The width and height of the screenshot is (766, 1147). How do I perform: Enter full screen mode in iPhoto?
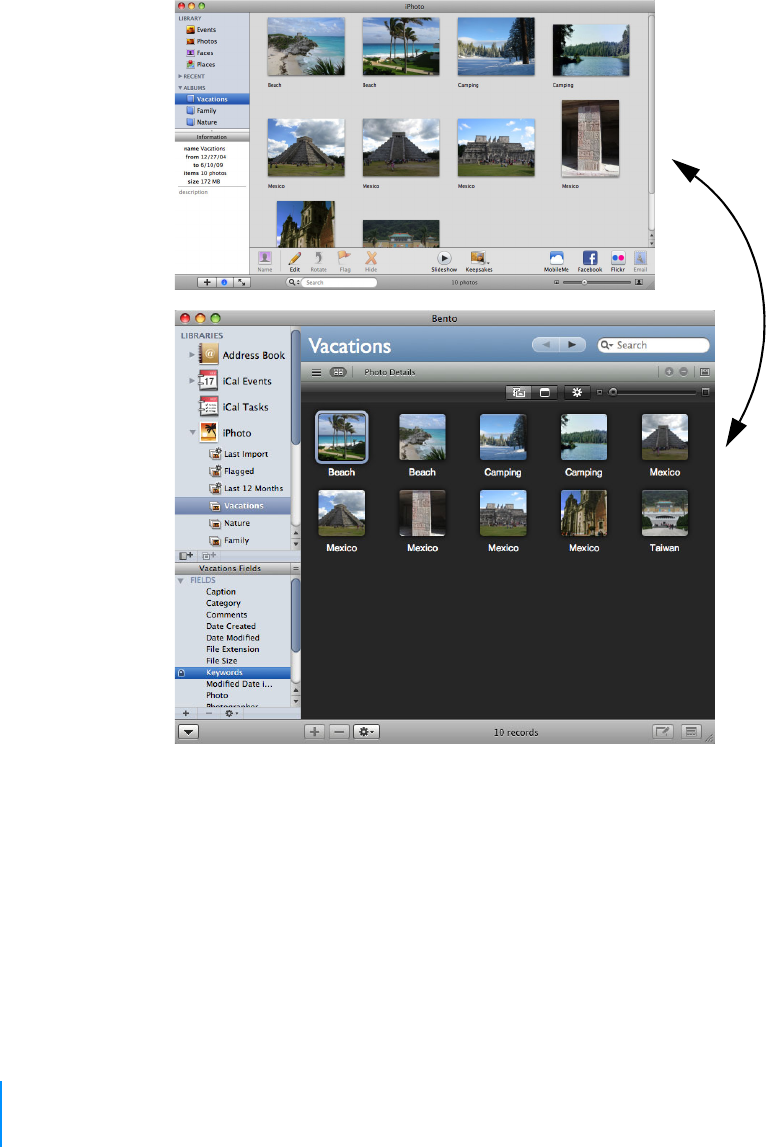241,282
